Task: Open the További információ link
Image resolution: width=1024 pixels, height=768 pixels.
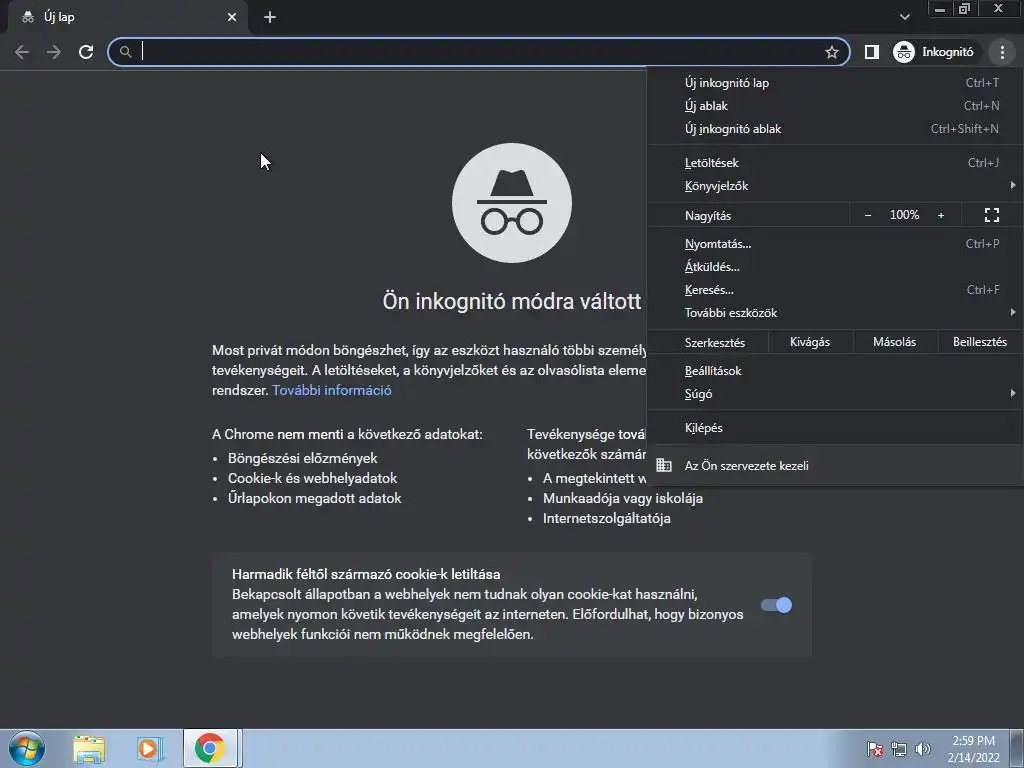Action: pos(332,391)
